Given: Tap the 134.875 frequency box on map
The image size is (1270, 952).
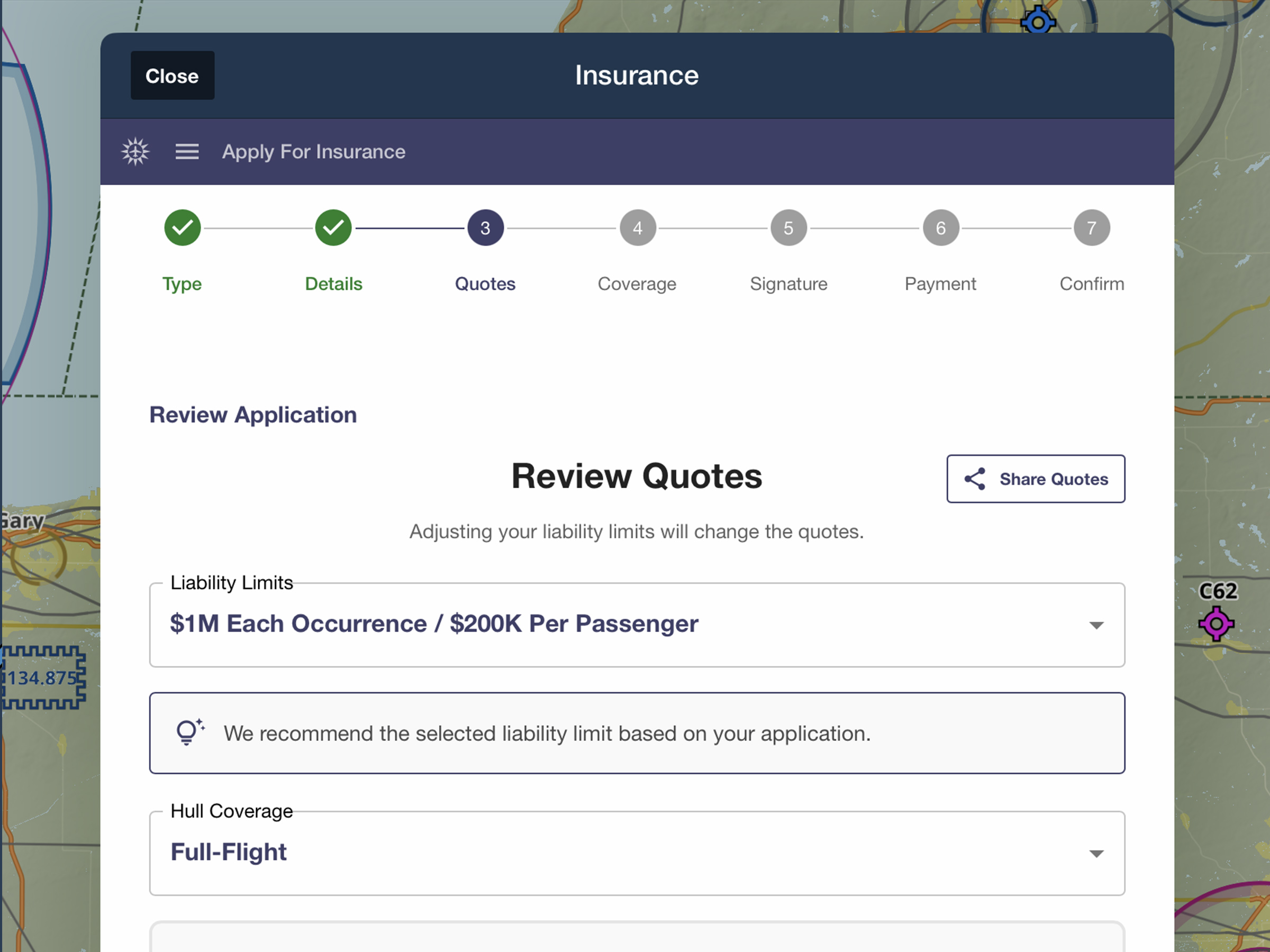Looking at the screenshot, I should coord(42,678).
